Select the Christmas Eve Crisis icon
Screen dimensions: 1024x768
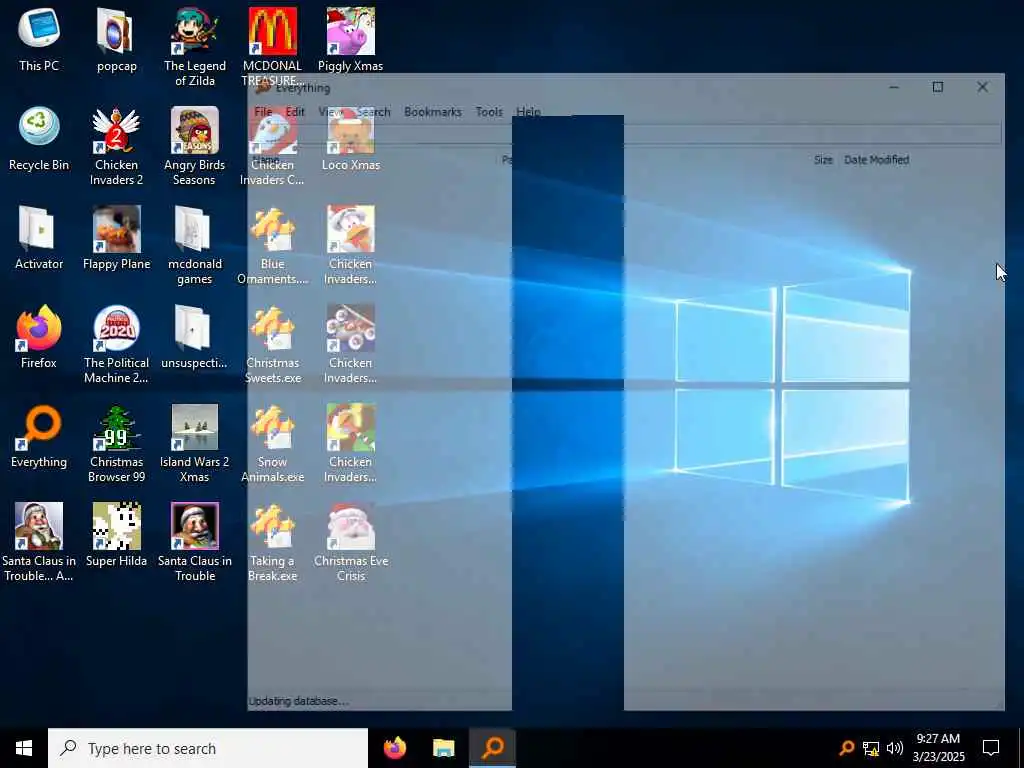pyautogui.click(x=351, y=542)
